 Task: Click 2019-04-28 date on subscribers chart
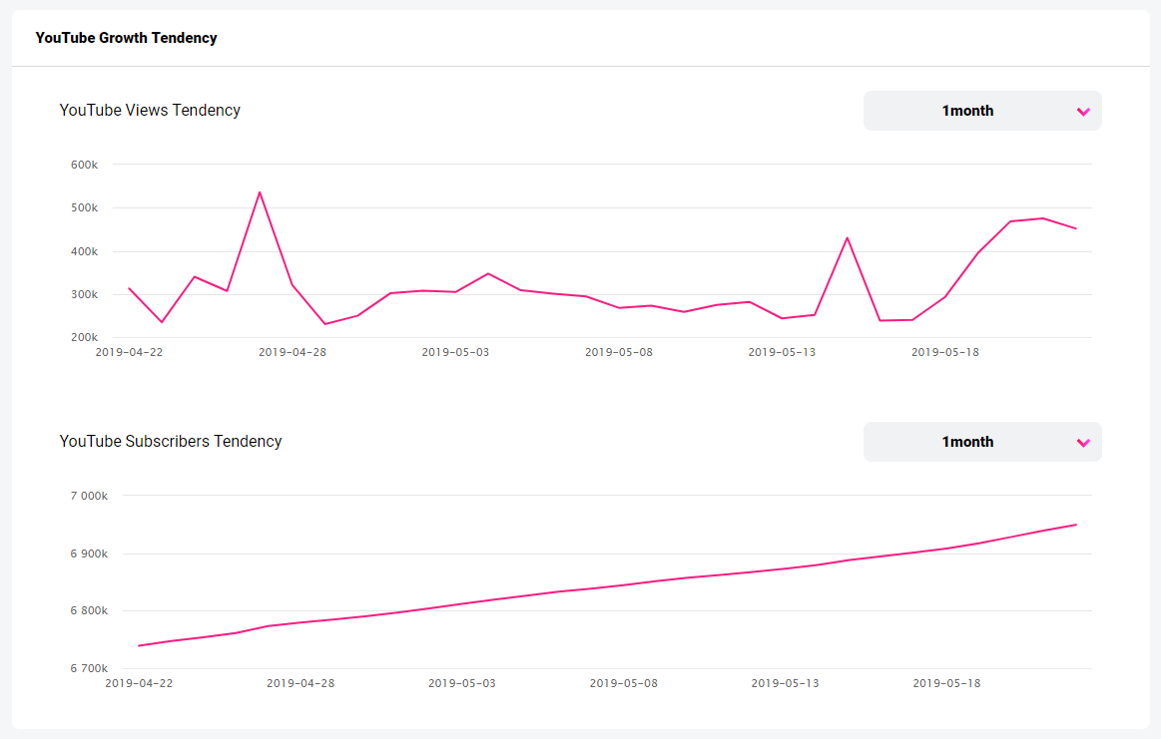coord(301,683)
